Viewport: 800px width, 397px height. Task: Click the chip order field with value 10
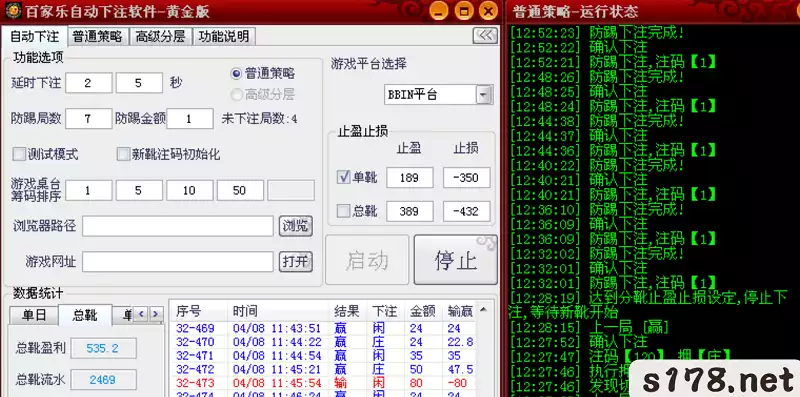pyautogui.click(x=190, y=190)
